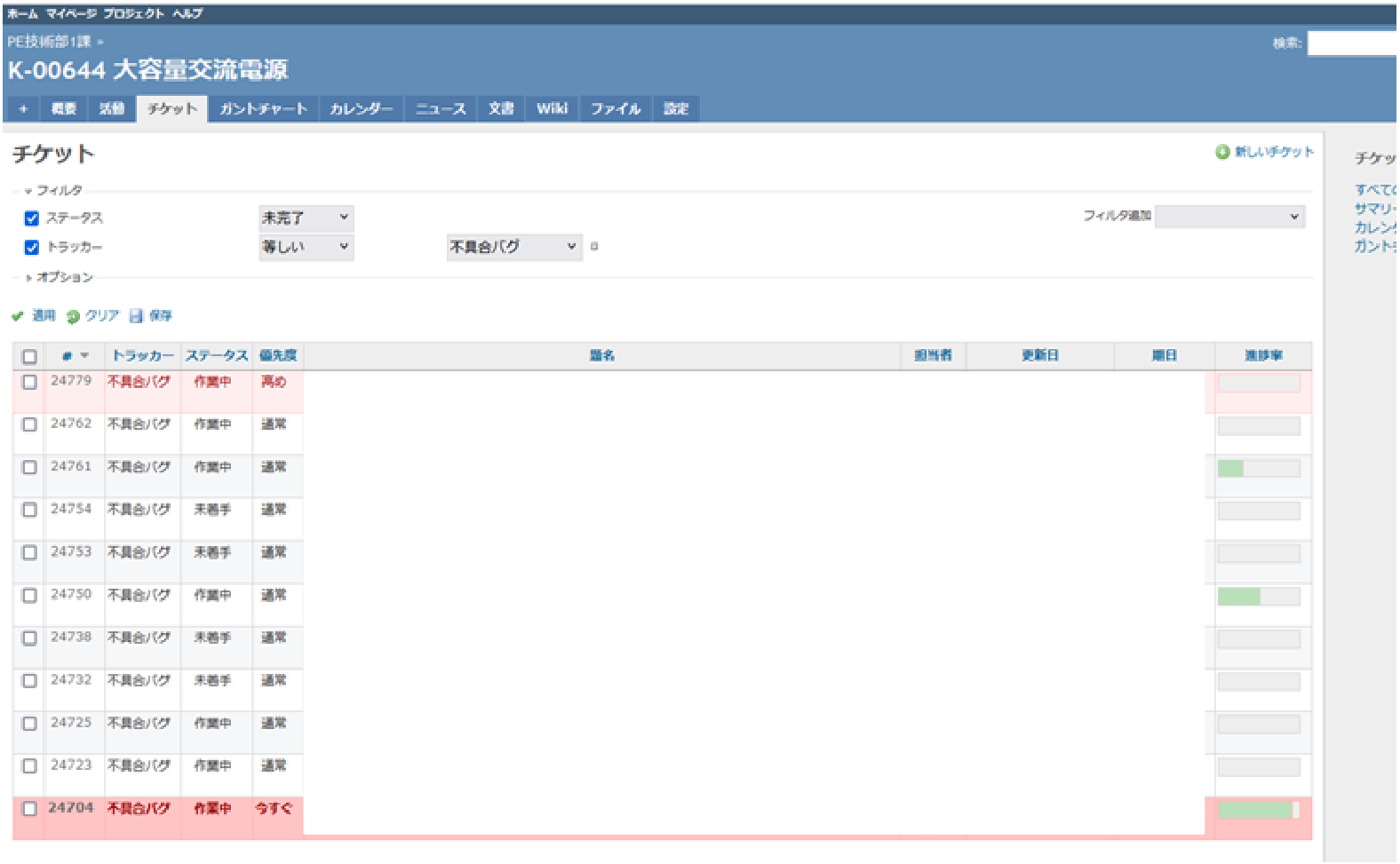Open the 未完了 status dropdown
Image resolution: width=1400 pixels, height=864 pixels.
[306, 218]
